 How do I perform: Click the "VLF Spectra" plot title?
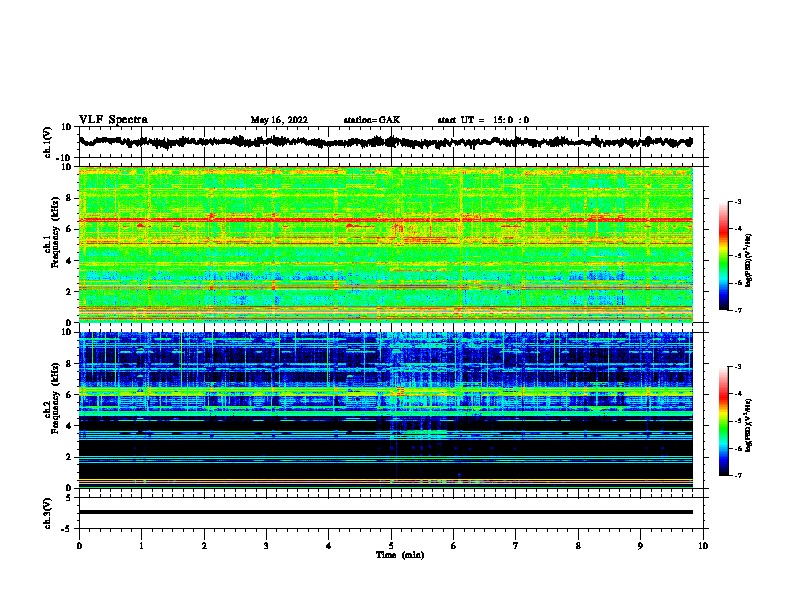pos(113,120)
